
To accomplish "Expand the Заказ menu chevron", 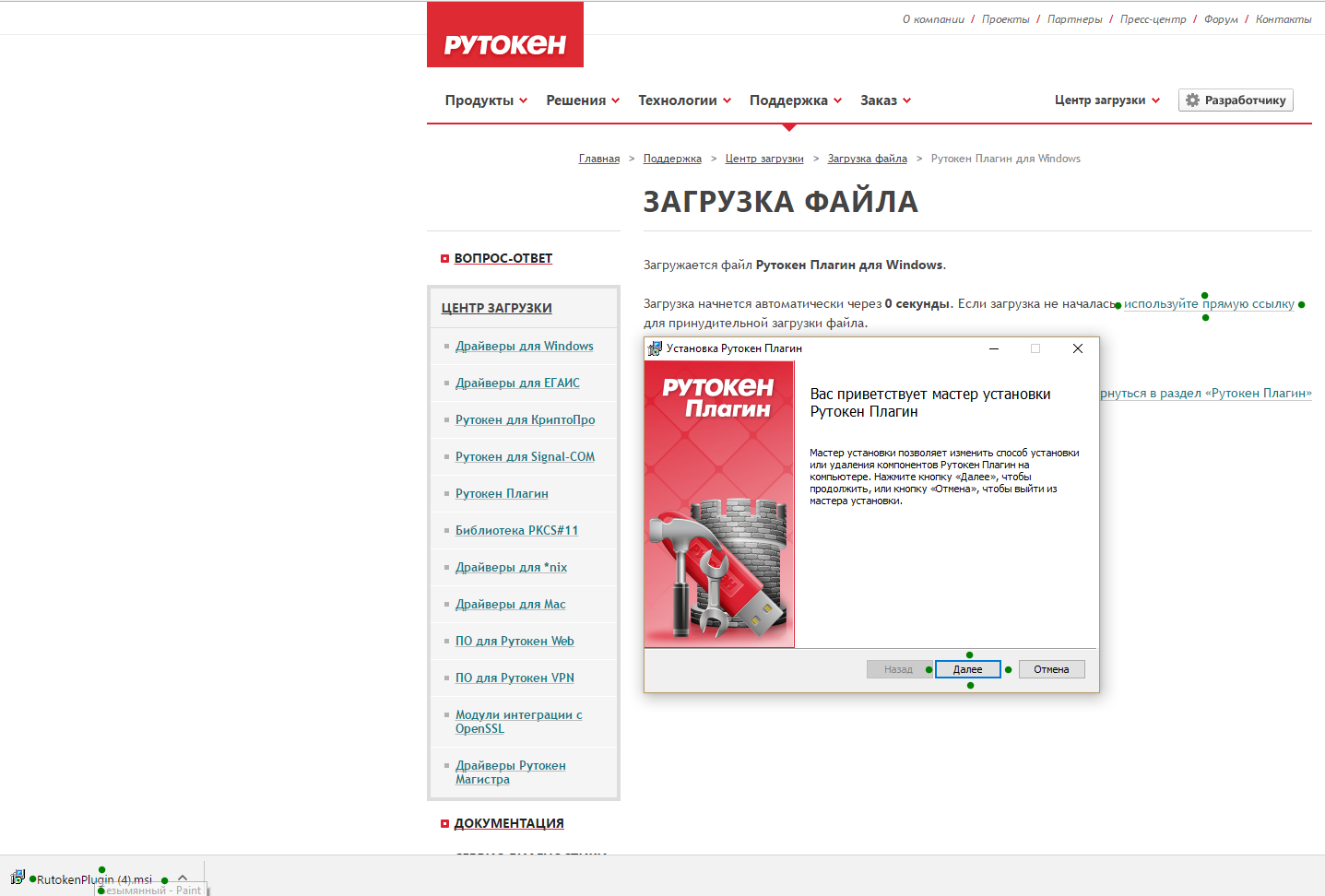I will coord(906,100).
